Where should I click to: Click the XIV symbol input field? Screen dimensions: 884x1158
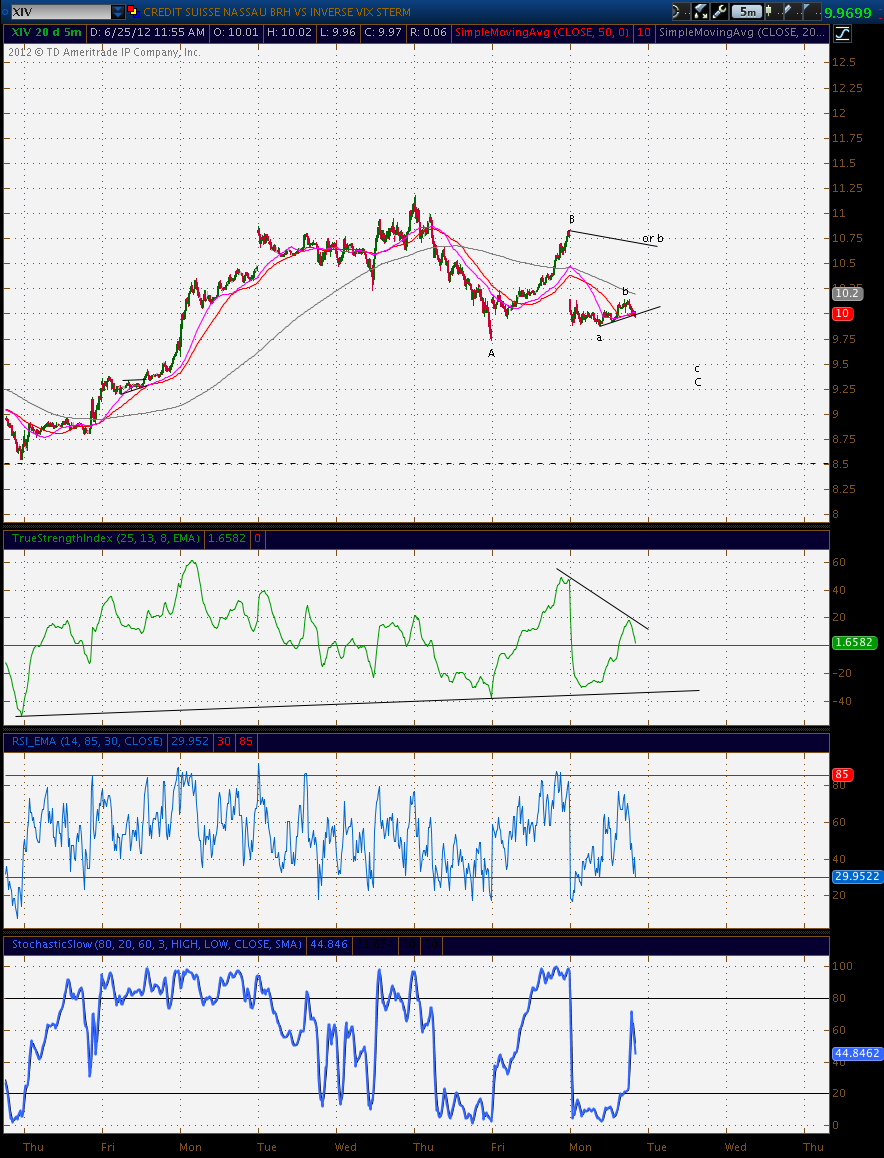60,12
